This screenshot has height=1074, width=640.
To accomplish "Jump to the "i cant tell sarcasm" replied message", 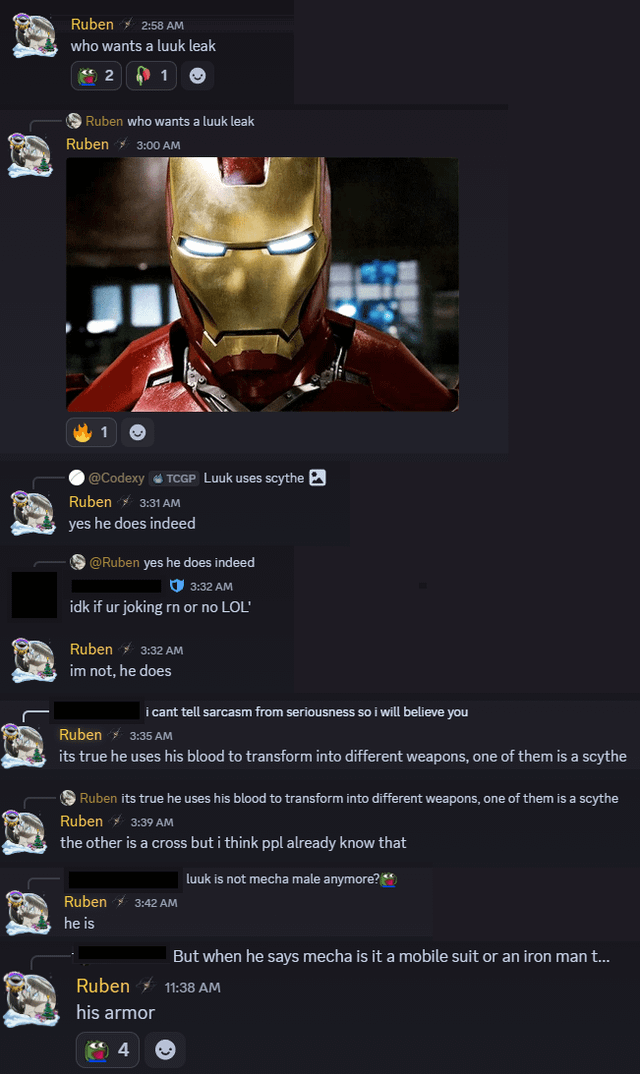I will coord(306,712).
